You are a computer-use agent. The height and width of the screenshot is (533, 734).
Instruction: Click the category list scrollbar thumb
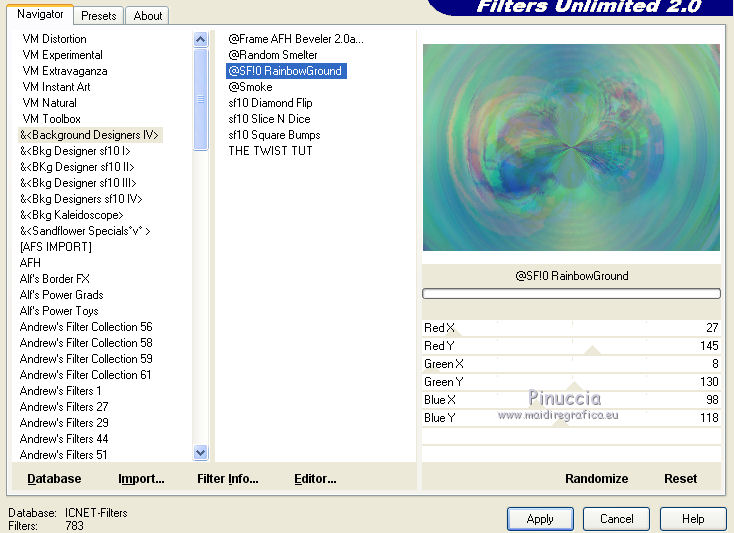[200, 99]
